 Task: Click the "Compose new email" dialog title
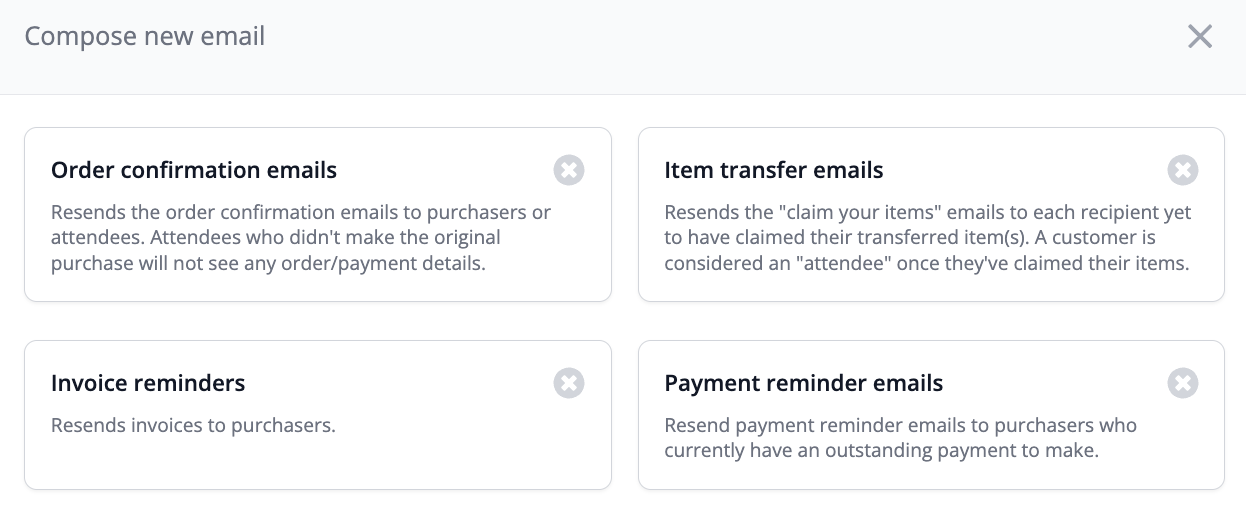[x=145, y=37]
